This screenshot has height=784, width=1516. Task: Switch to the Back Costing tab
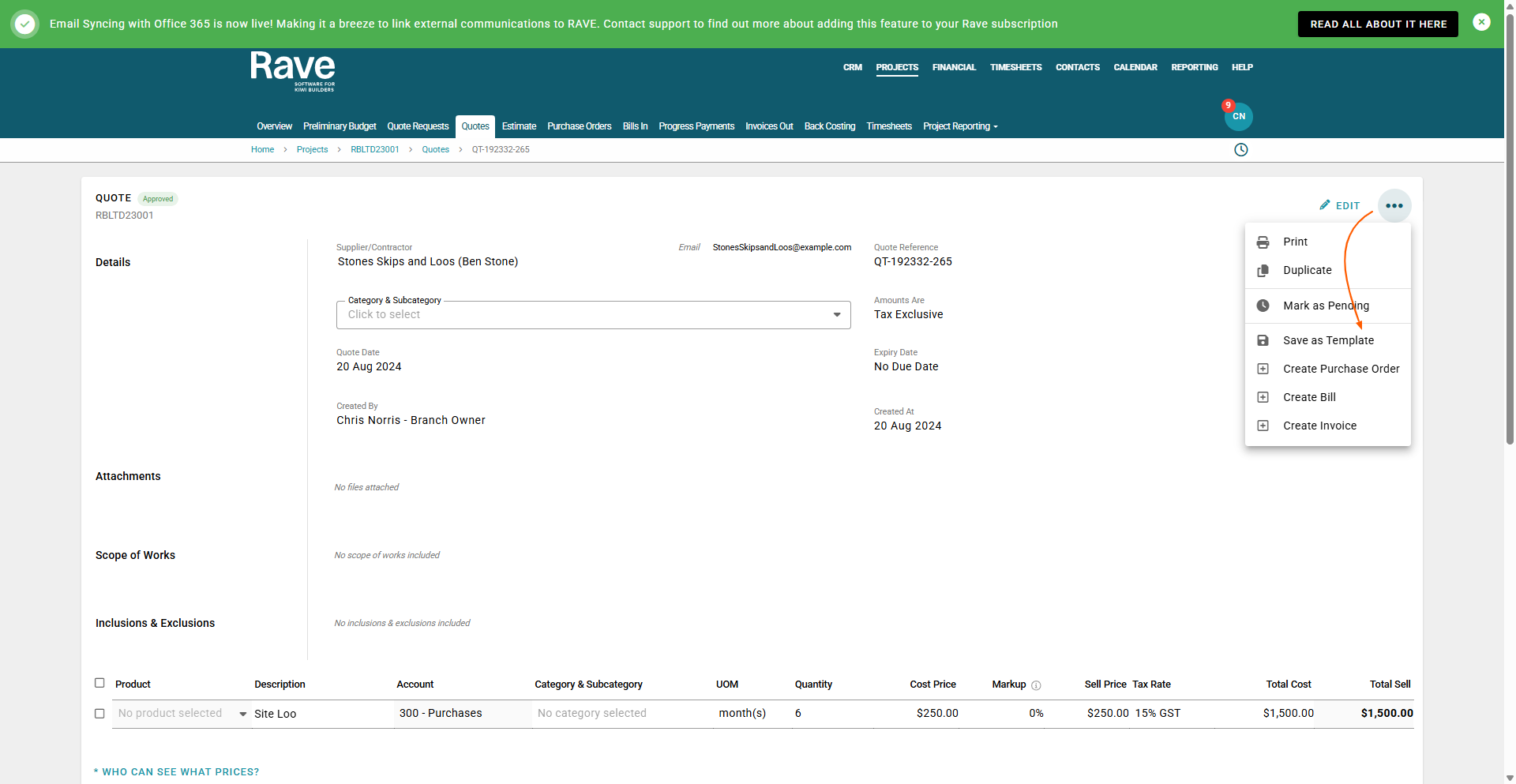click(830, 126)
